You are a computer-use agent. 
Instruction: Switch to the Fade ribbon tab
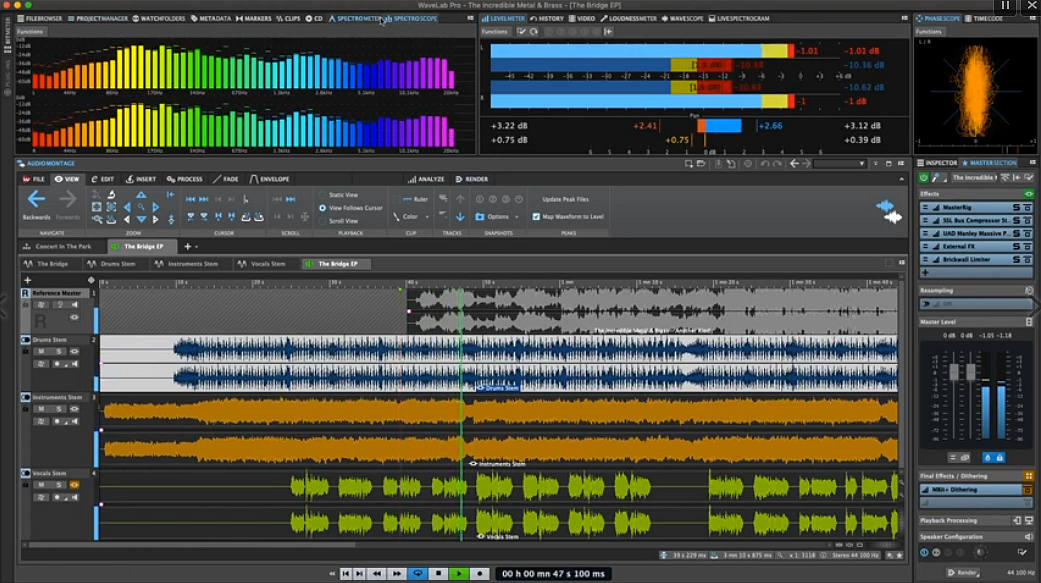[x=226, y=179]
